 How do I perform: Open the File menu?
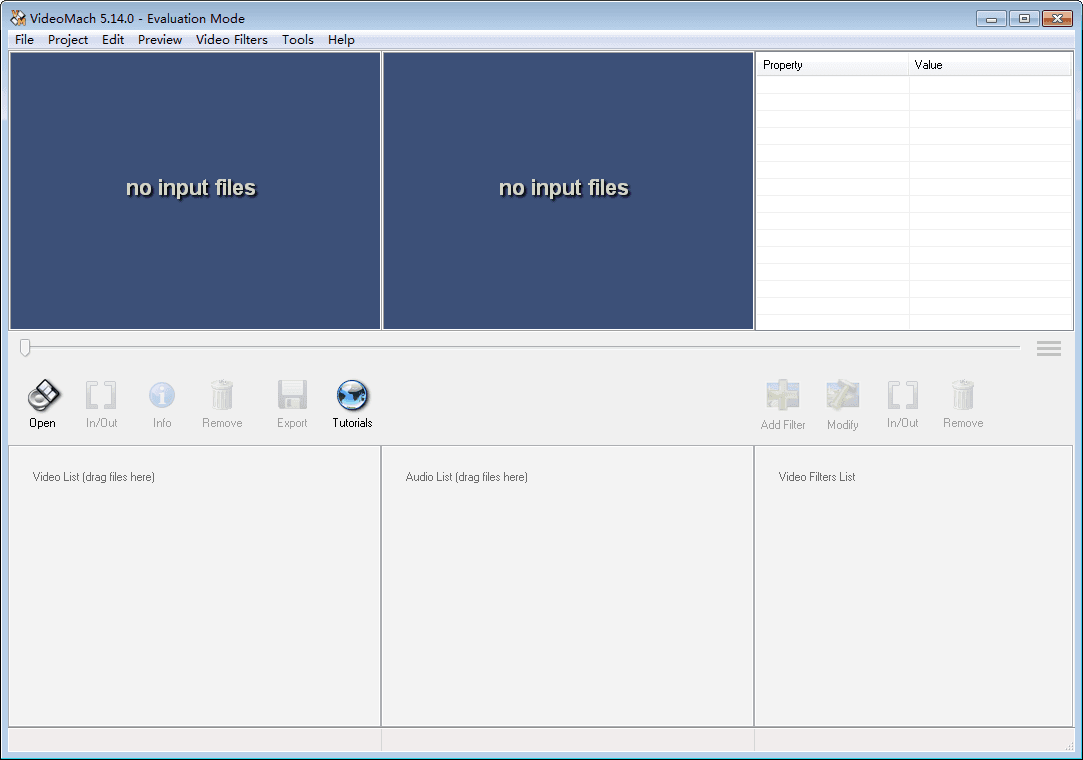[24, 40]
